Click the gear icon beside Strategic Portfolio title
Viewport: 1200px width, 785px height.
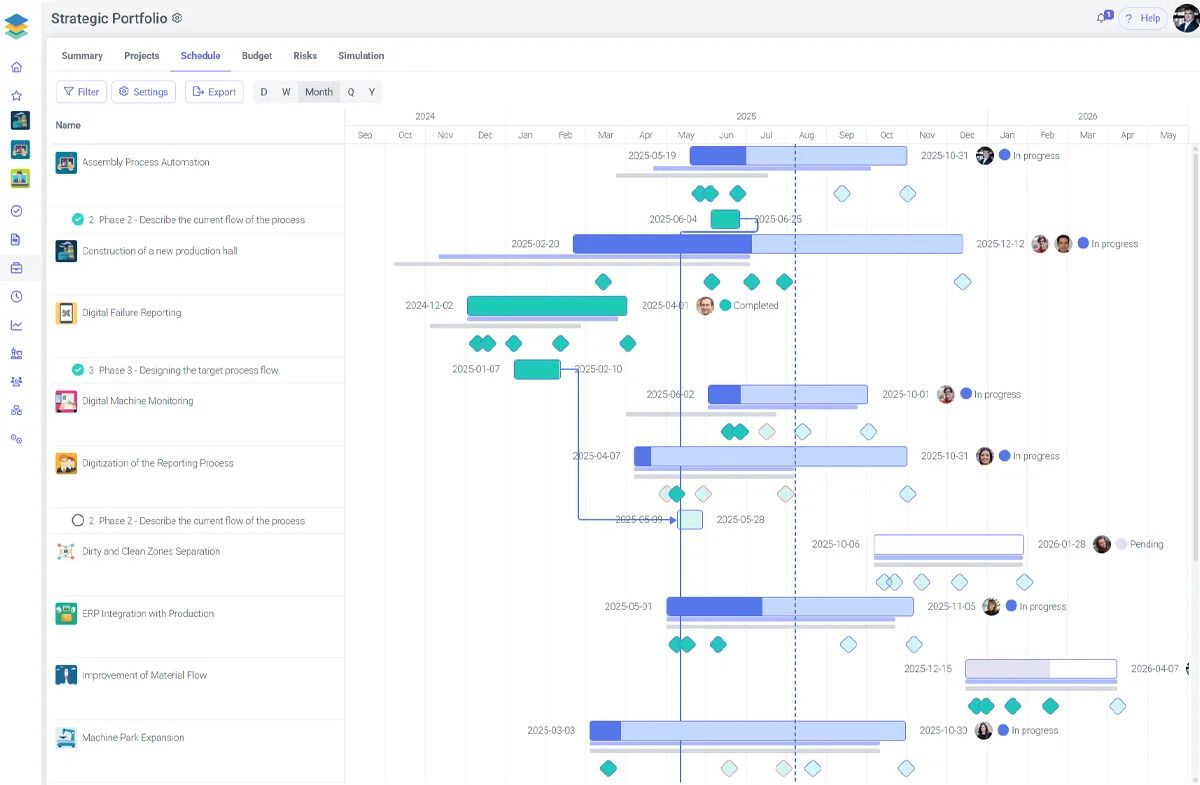pos(177,18)
